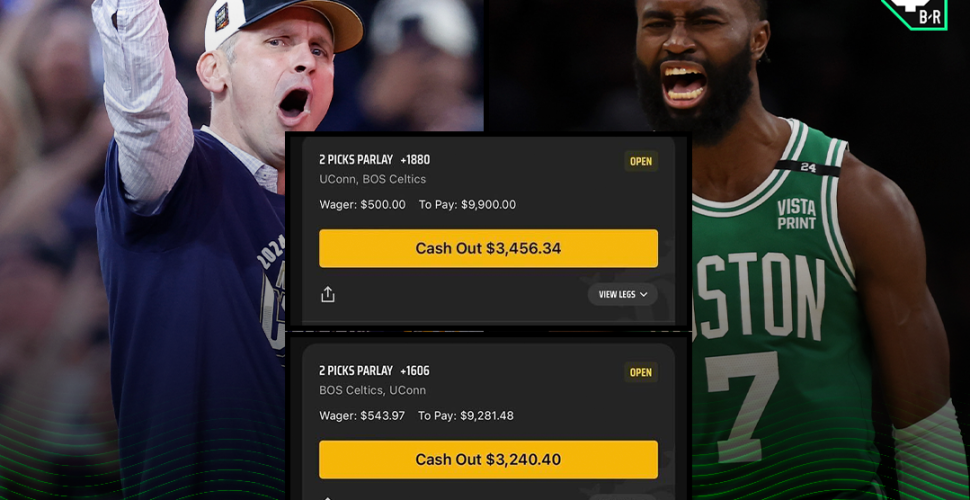
Task: Tap the share icon on the +1880 parlay
Action: click(x=328, y=295)
